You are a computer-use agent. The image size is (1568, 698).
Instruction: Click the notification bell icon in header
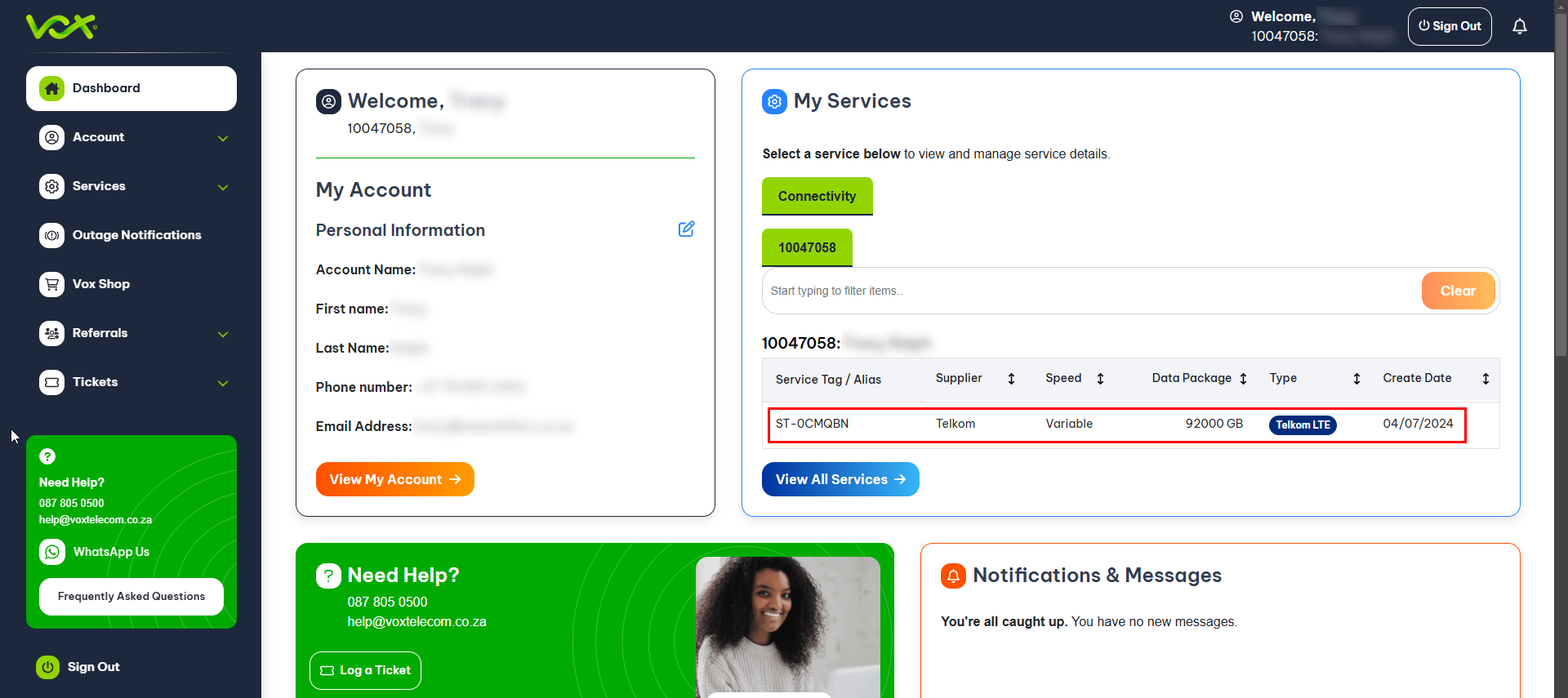[1519, 27]
